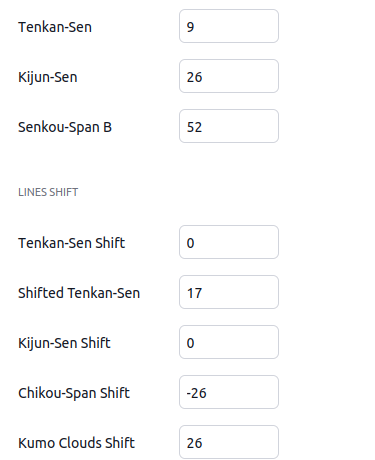
Task: Select the Senkou-Span B input field
Action: [229, 126]
